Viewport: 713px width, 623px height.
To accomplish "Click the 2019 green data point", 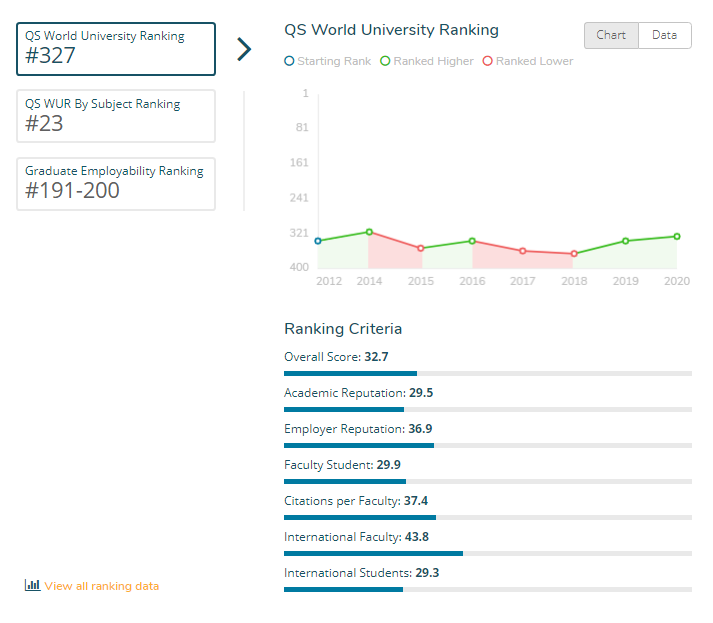I will [625, 241].
